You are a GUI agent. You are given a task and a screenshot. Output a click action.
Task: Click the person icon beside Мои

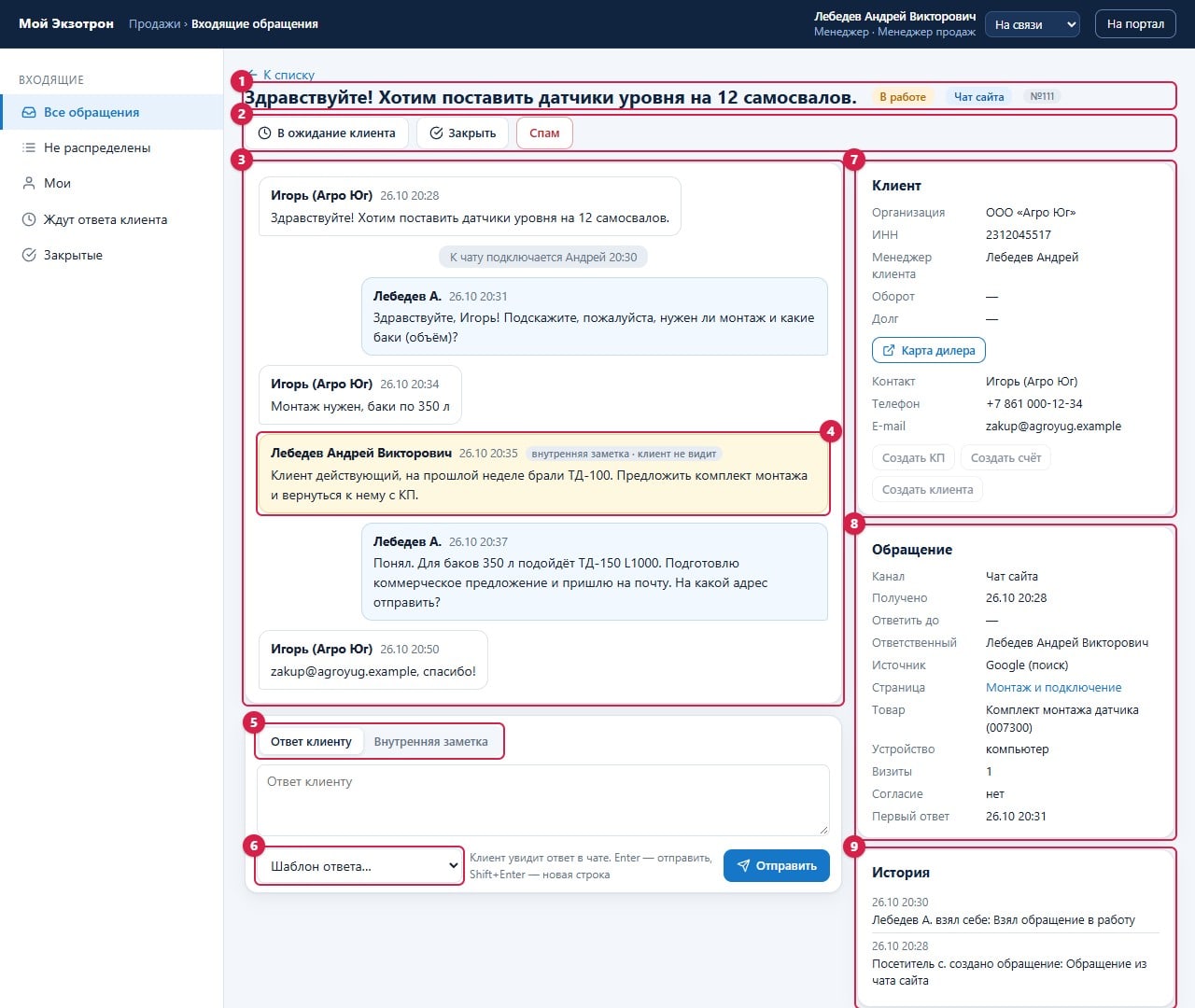[29, 183]
